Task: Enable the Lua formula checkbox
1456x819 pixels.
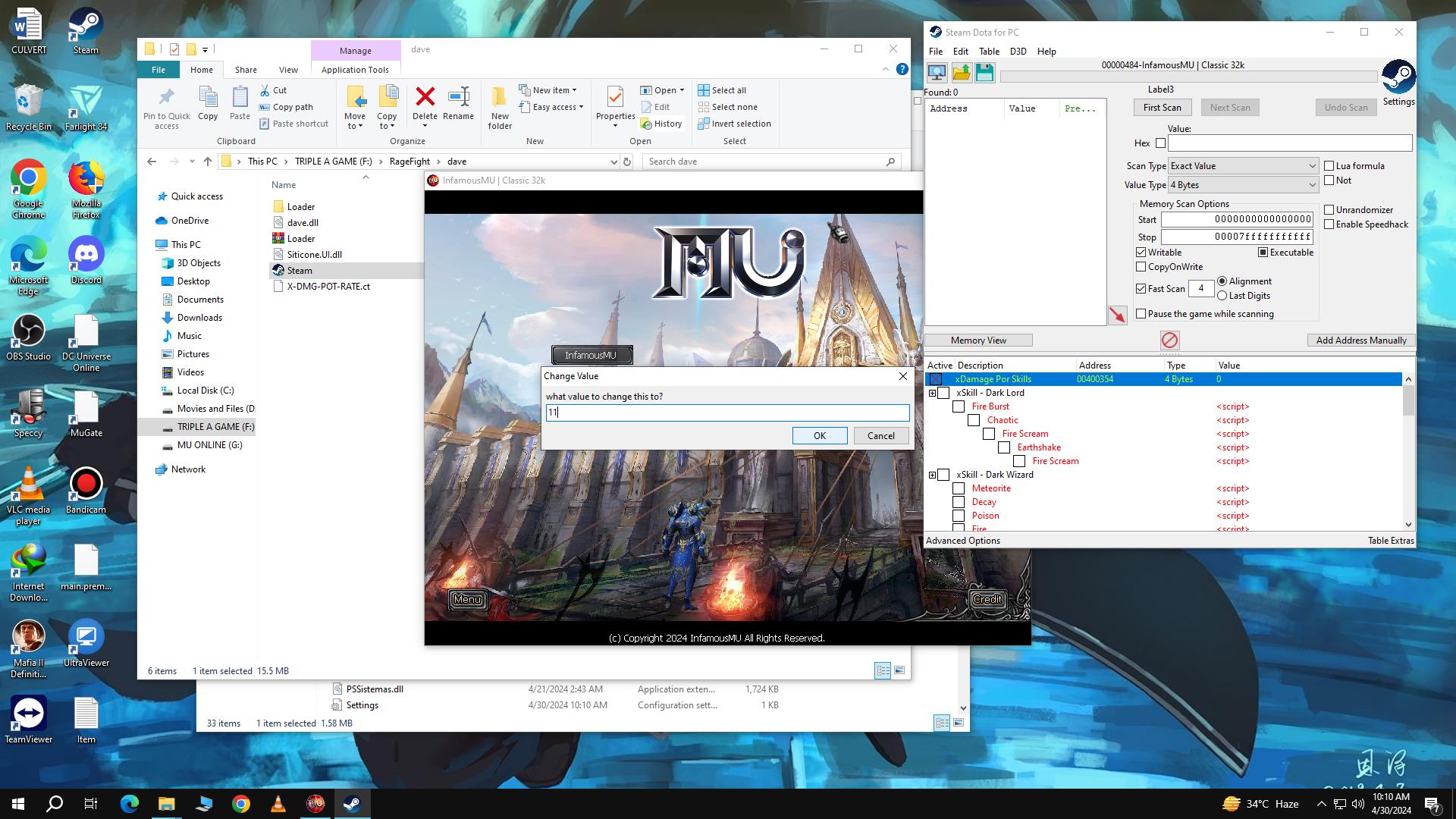Action: click(x=1329, y=166)
